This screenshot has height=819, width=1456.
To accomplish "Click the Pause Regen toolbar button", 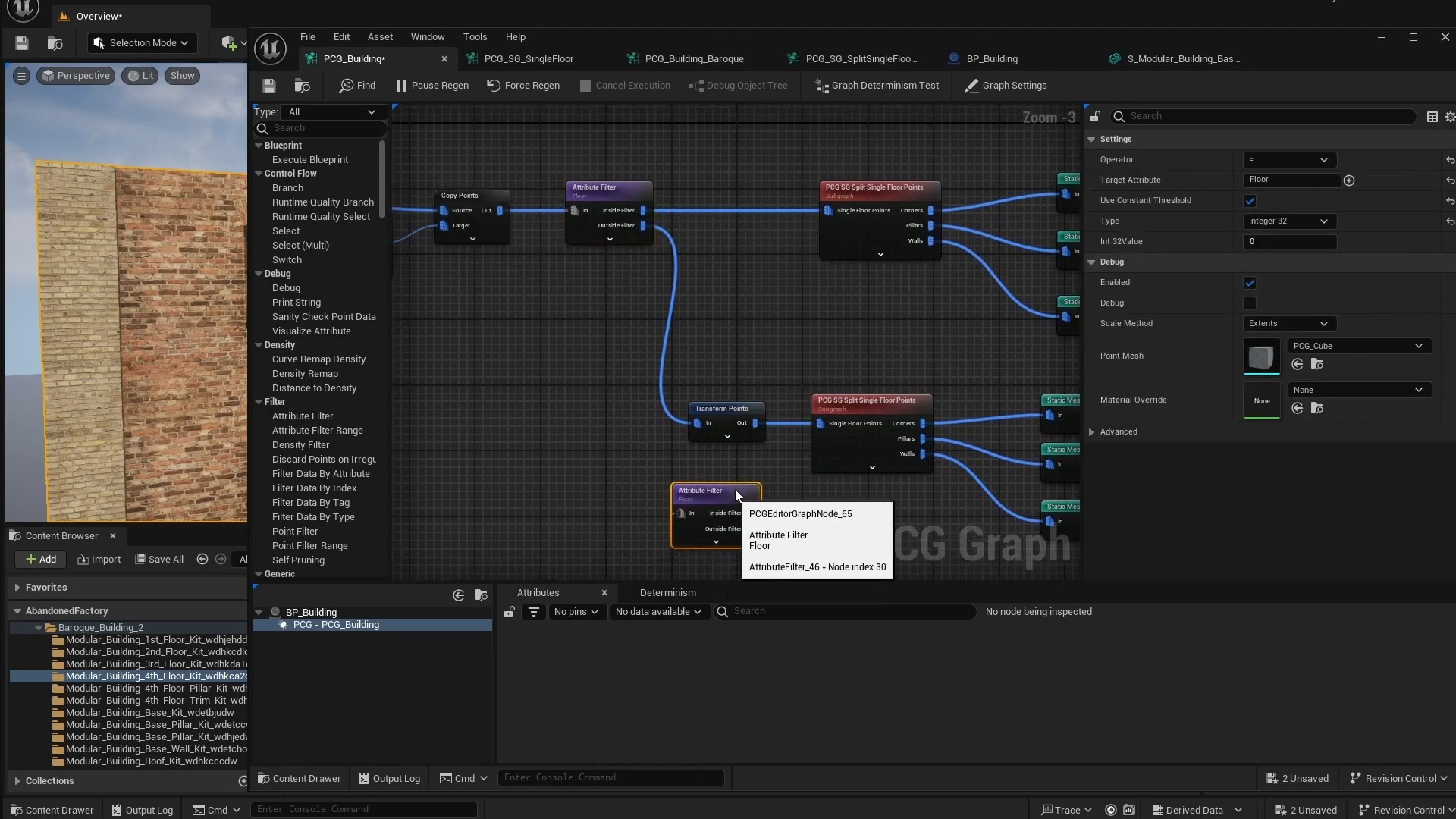I will point(432,86).
